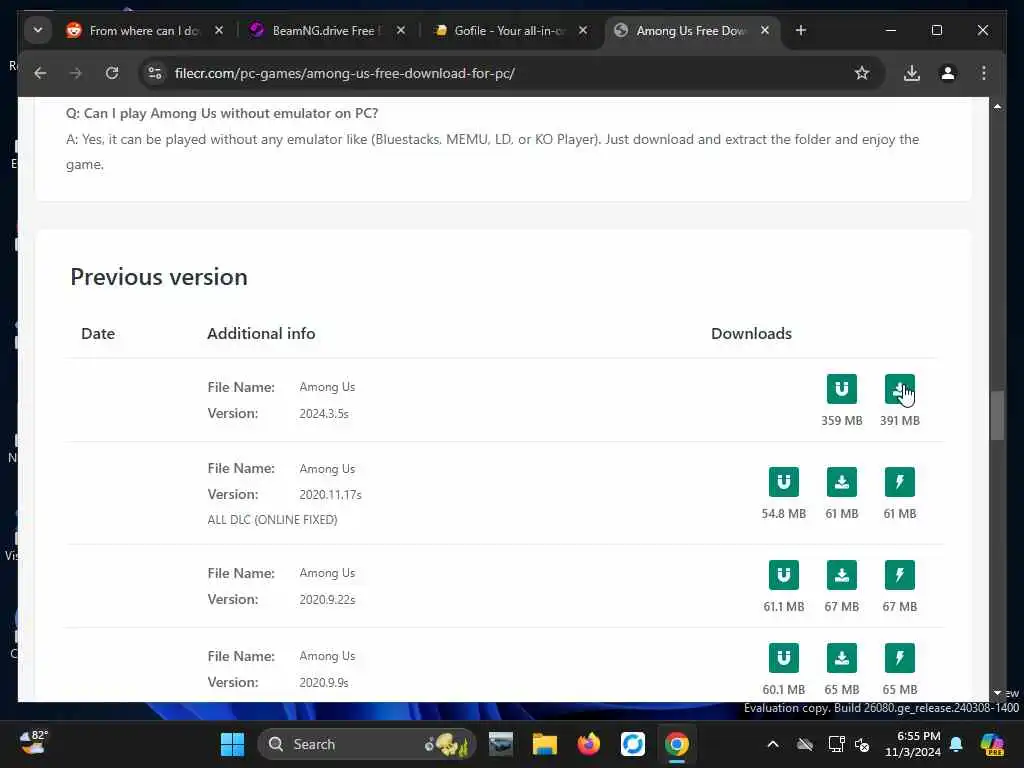
Task: Click the direct download icon labeled 391 MB
Action: point(899,389)
